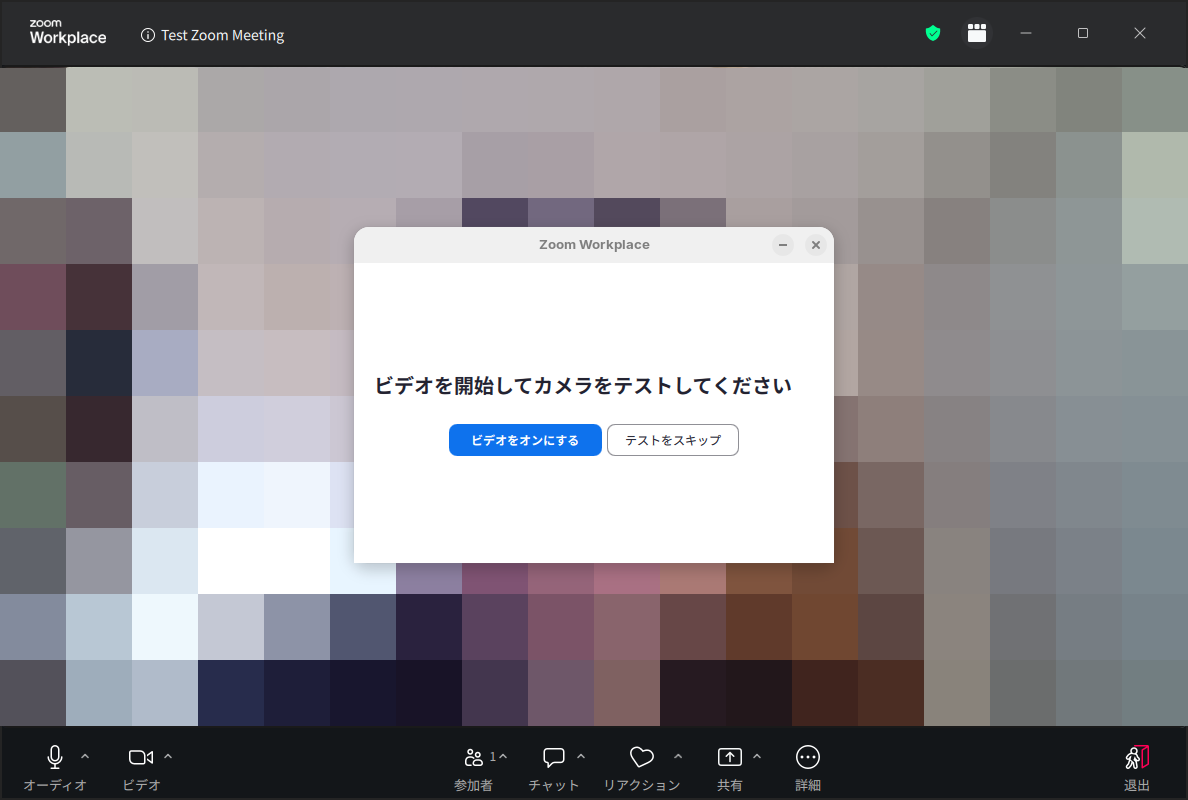Open the reactions heart icon
This screenshot has width=1188, height=800.
coord(641,757)
